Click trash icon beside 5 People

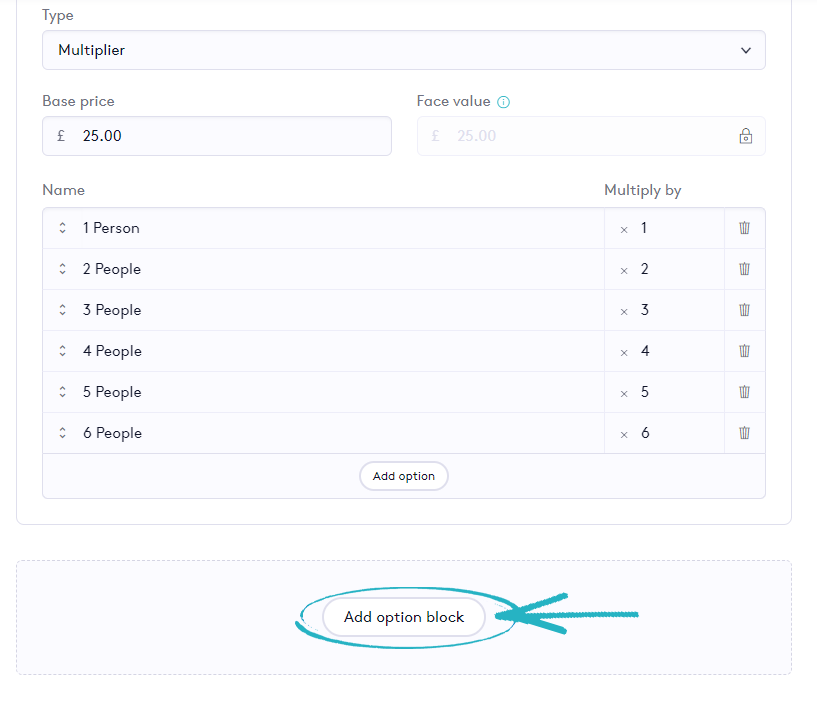click(744, 392)
